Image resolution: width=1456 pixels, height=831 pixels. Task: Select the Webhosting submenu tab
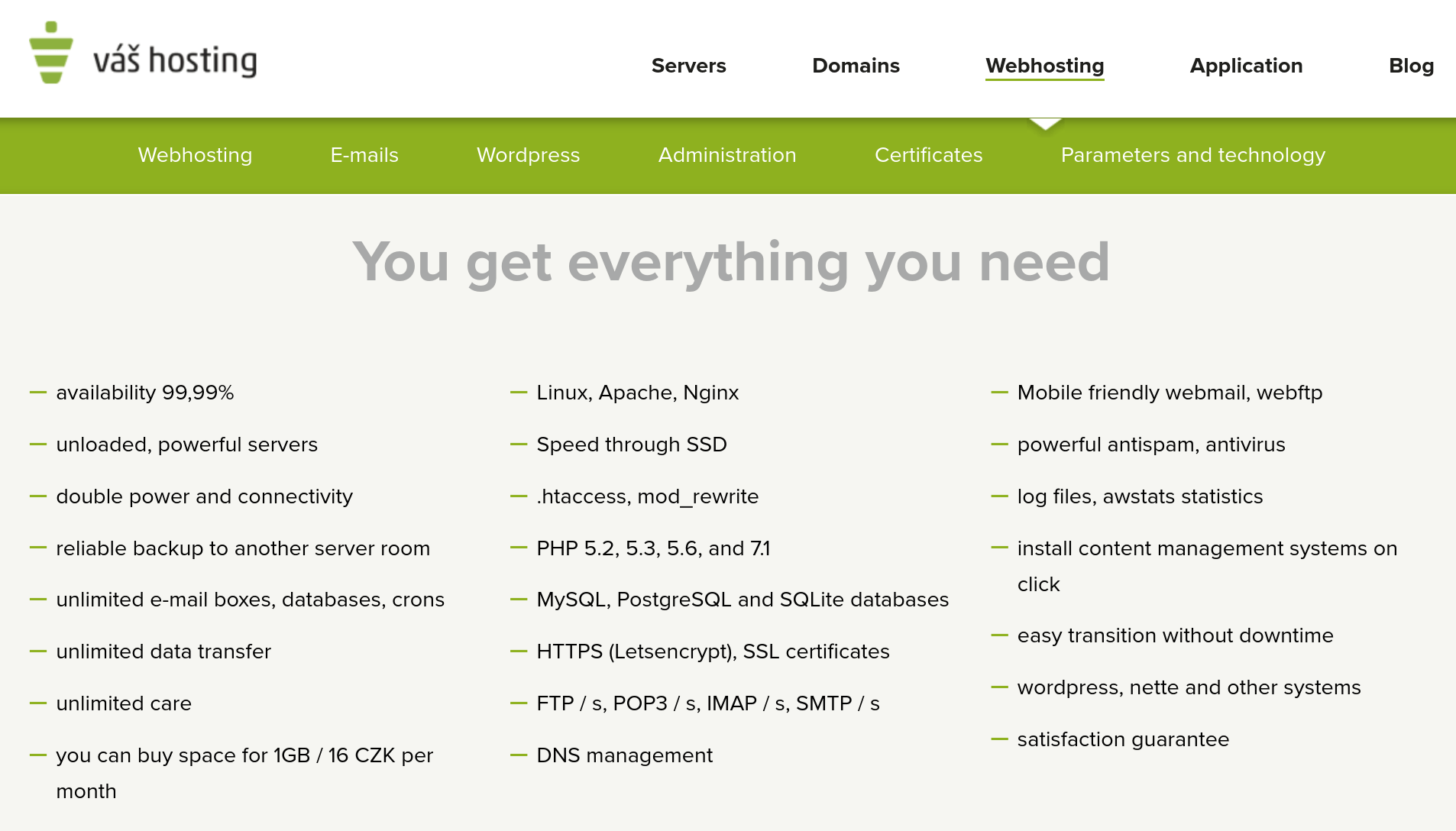point(195,155)
